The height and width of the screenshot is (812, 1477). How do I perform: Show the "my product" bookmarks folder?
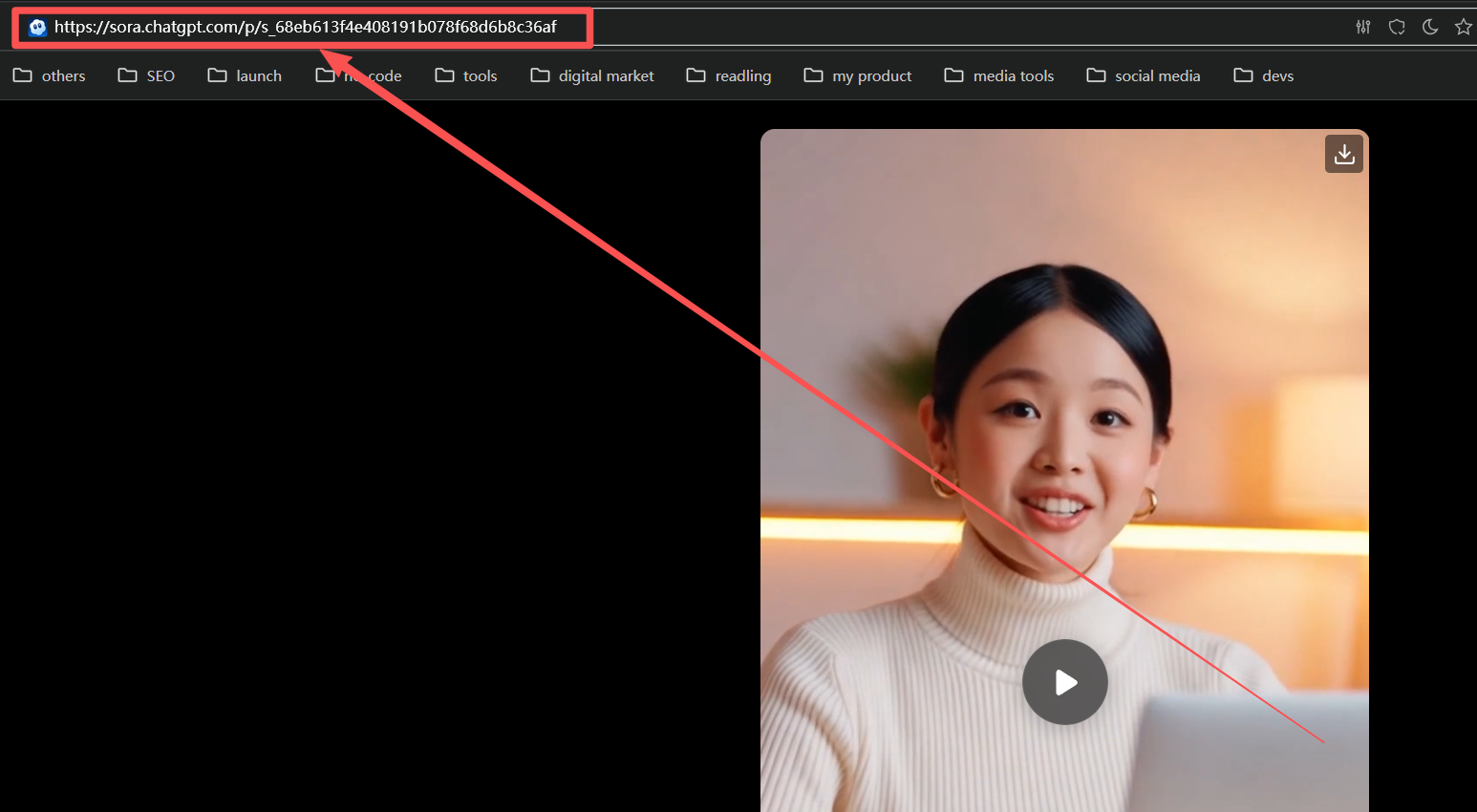(x=858, y=75)
